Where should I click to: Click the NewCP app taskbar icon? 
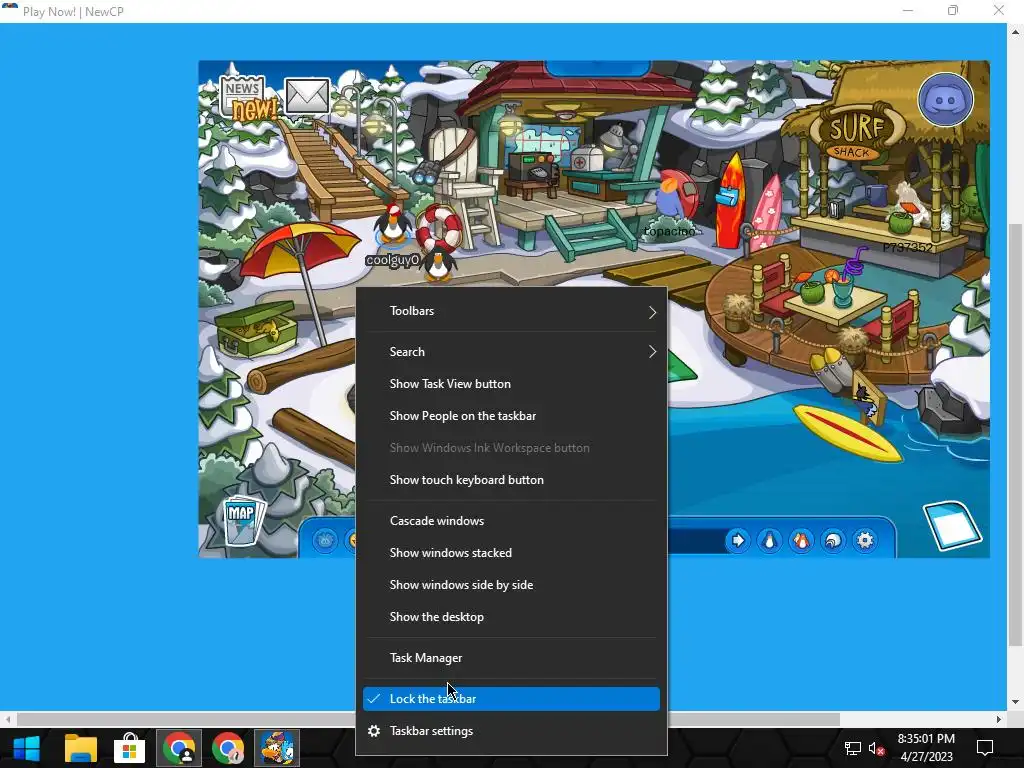(x=276, y=748)
